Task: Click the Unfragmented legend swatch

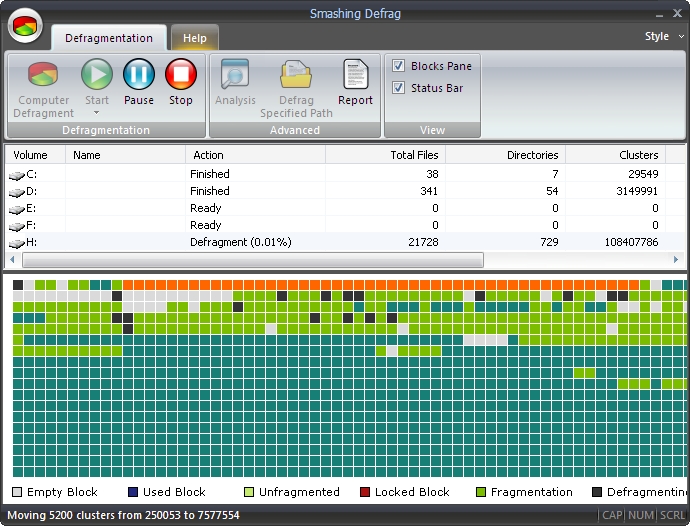Action: [x=249, y=492]
